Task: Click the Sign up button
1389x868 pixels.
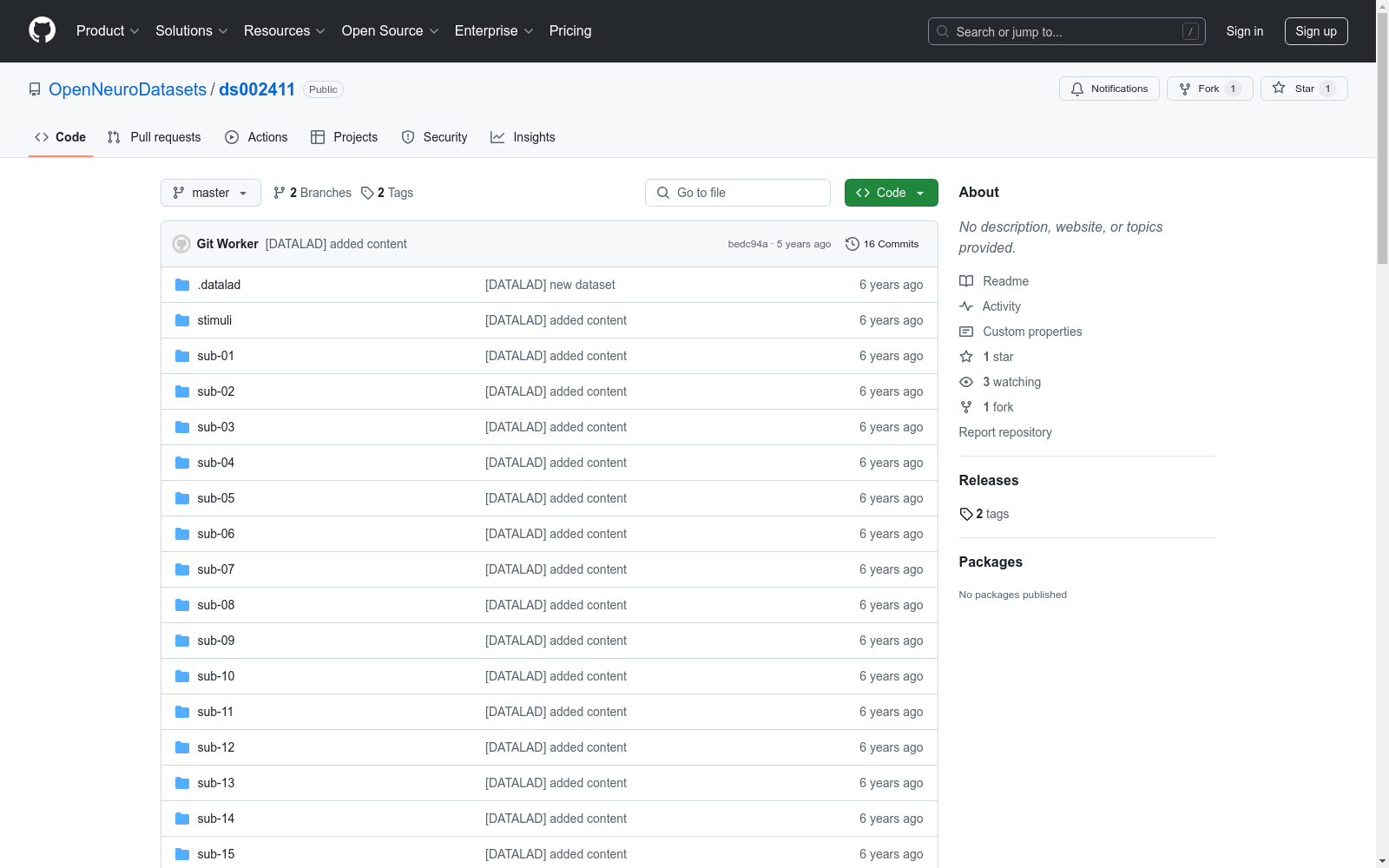Action: point(1316,31)
